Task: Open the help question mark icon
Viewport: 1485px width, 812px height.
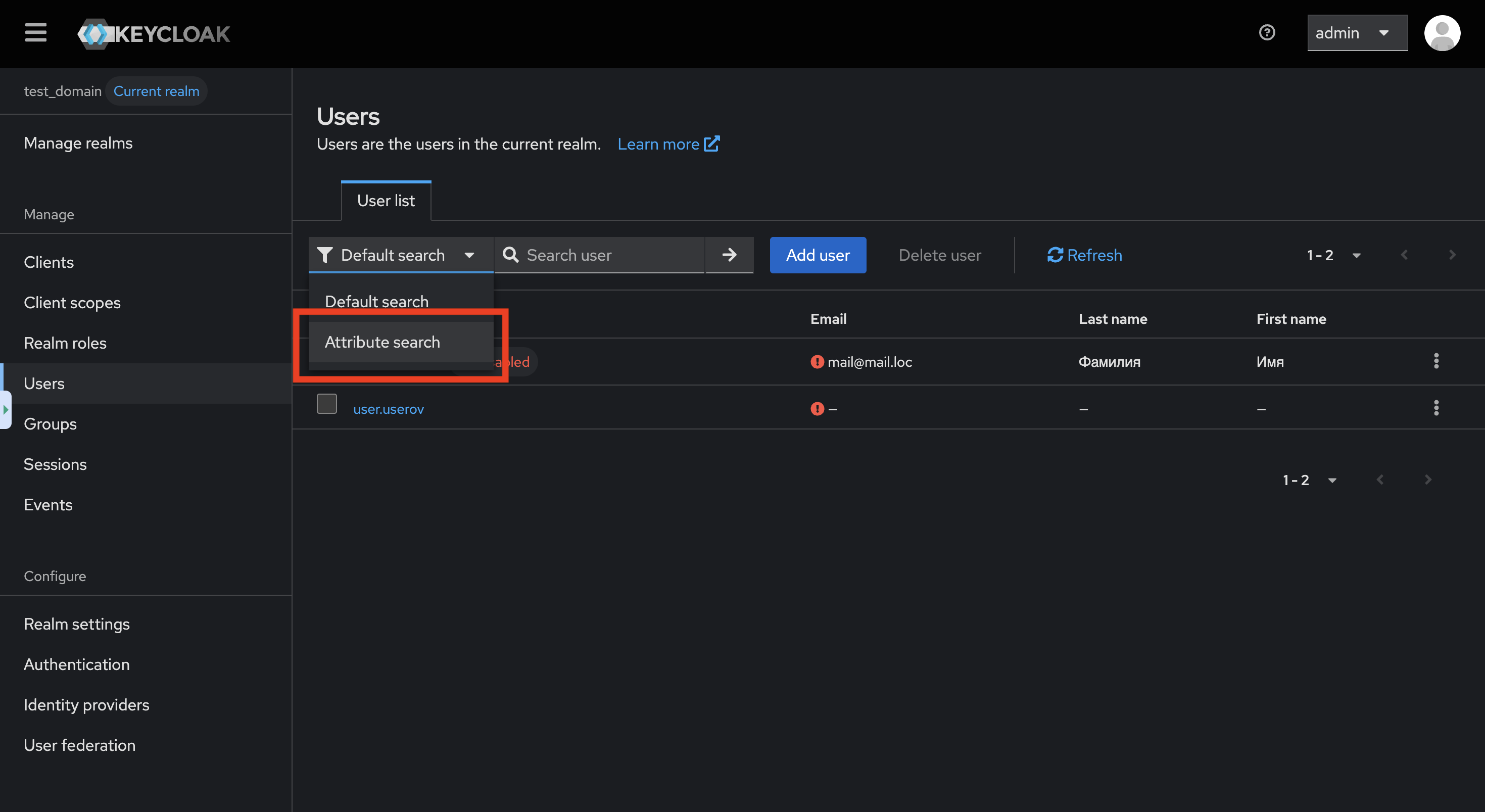Action: [x=1267, y=33]
